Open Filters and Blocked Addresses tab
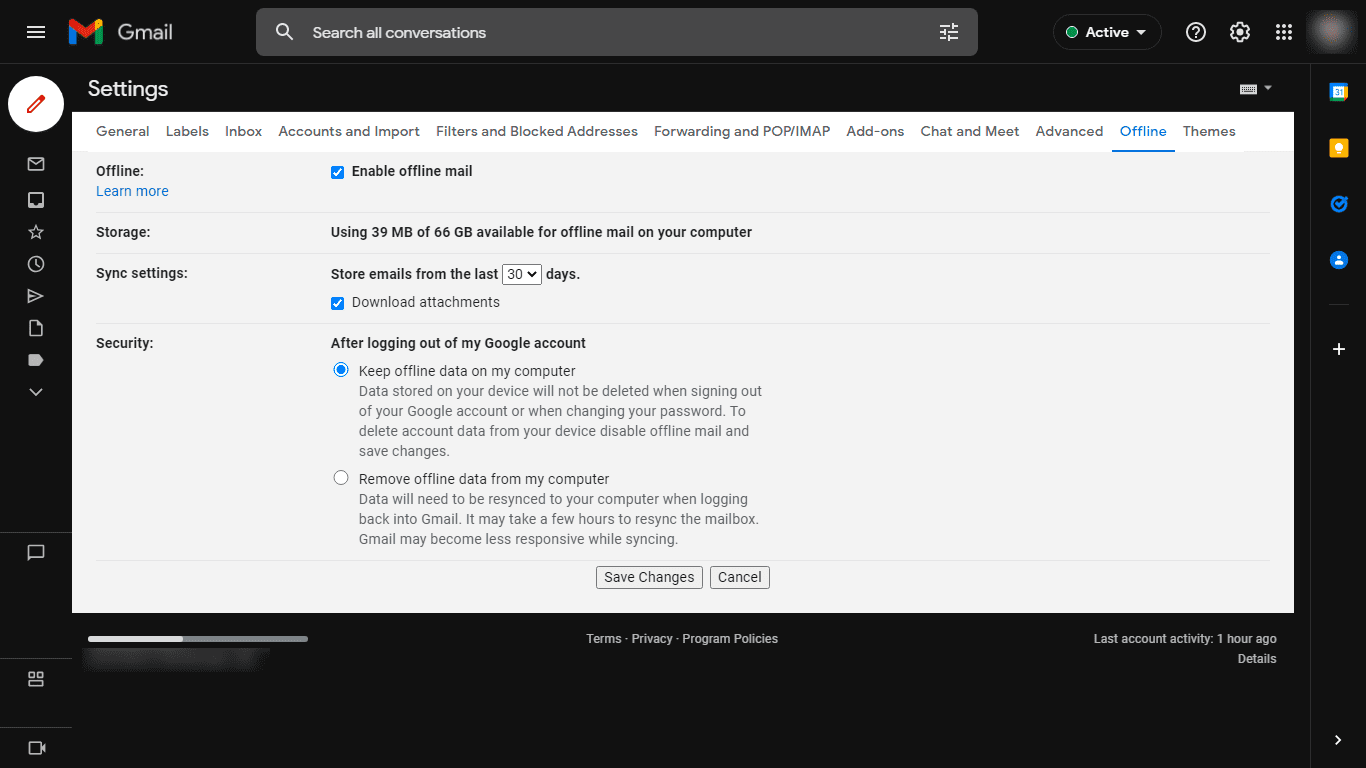 pos(537,131)
